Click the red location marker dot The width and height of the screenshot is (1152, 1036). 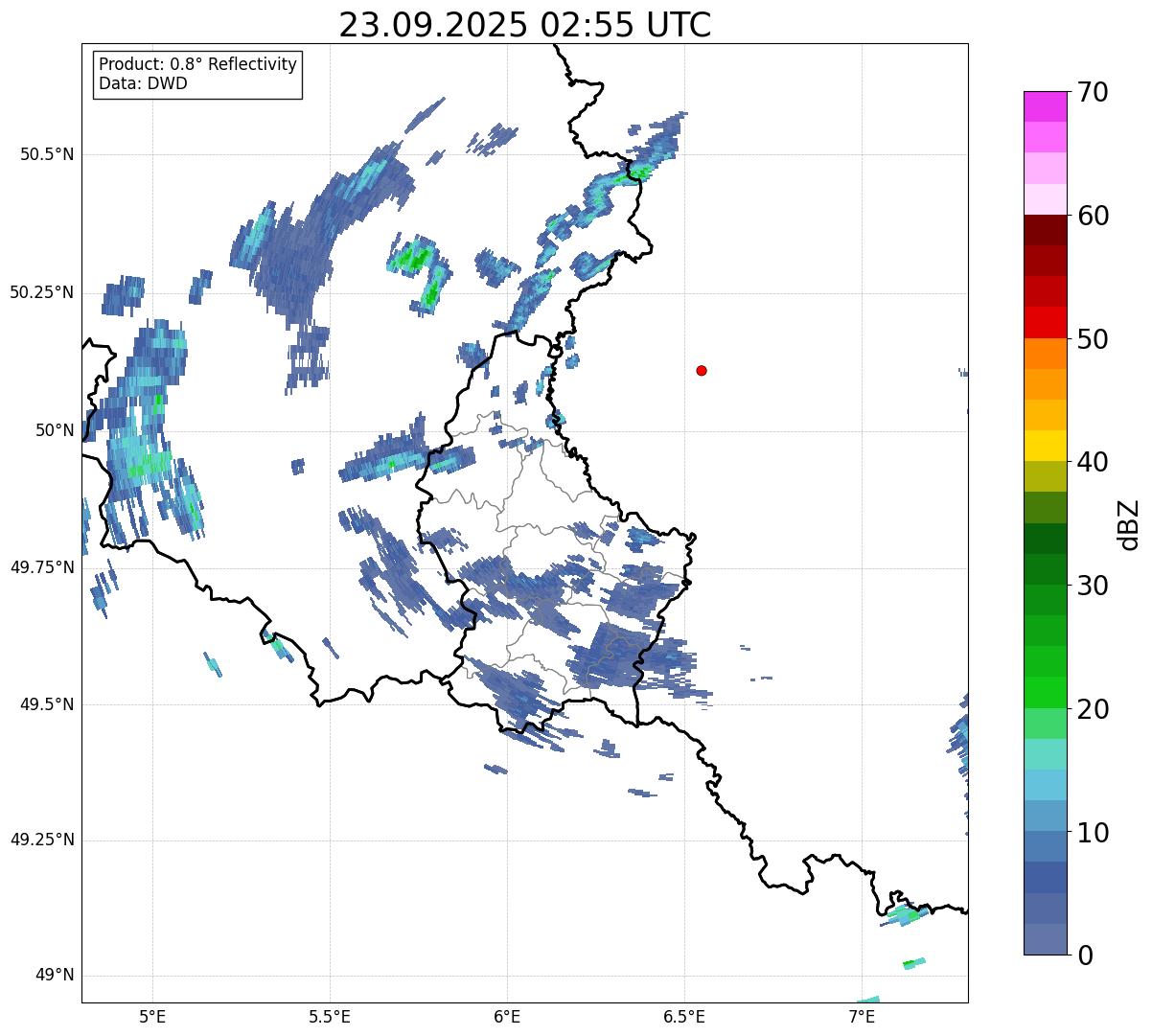pos(702,370)
